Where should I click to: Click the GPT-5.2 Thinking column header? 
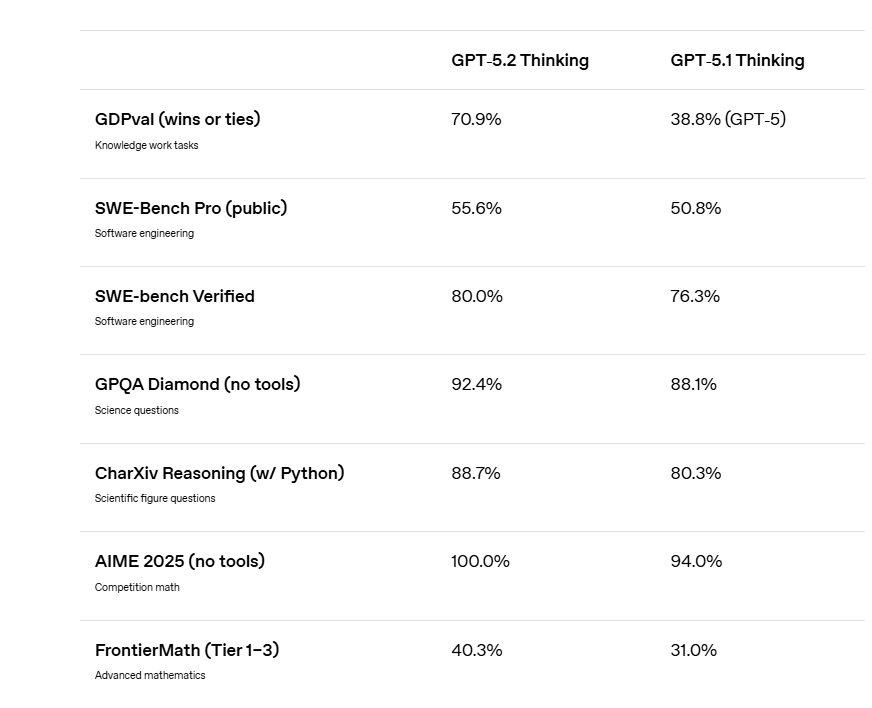click(519, 60)
